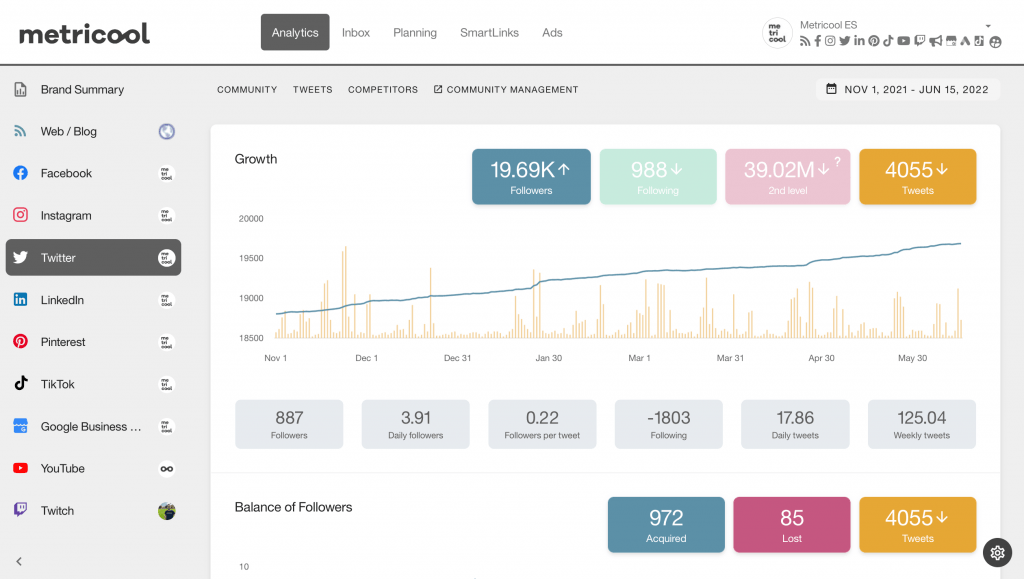
Task: Open the Brand Summary report icon
Action: (x=20, y=89)
